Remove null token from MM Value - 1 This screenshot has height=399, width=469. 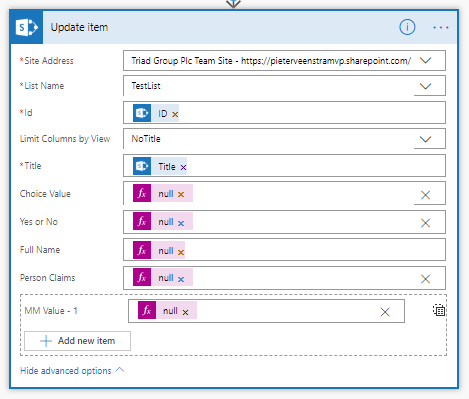[185, 312]
